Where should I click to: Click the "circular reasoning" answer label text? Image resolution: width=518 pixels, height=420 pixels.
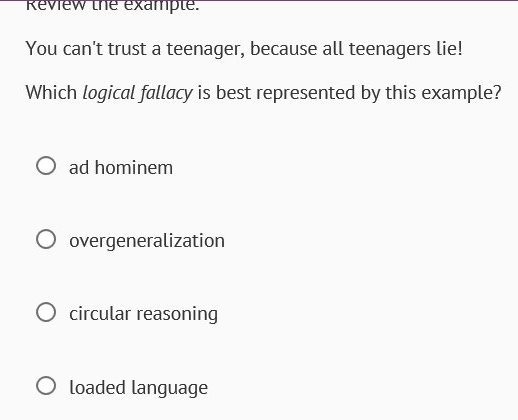click(x=144, y=314)
